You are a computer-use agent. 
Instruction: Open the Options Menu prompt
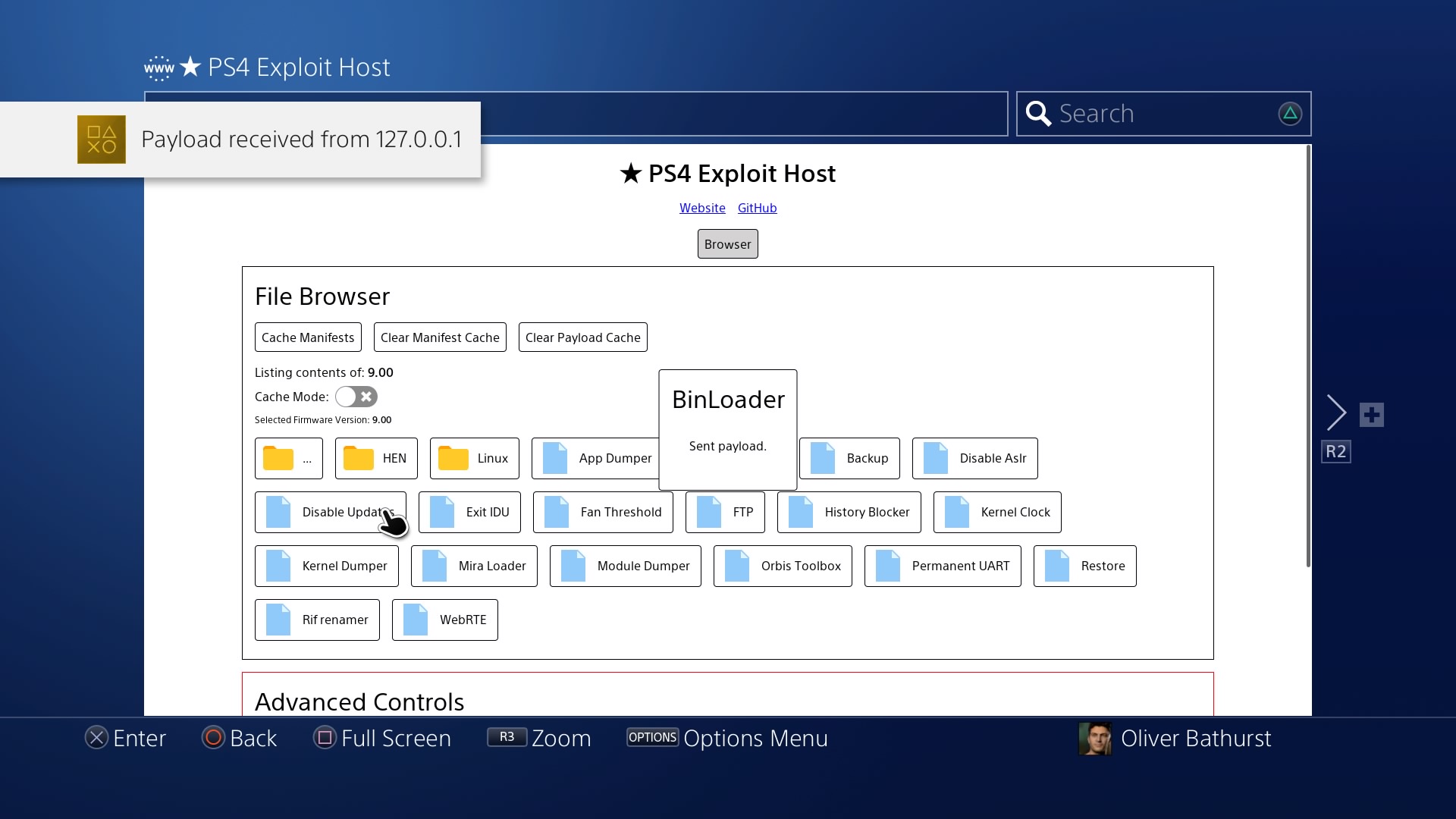click(726, 738)
